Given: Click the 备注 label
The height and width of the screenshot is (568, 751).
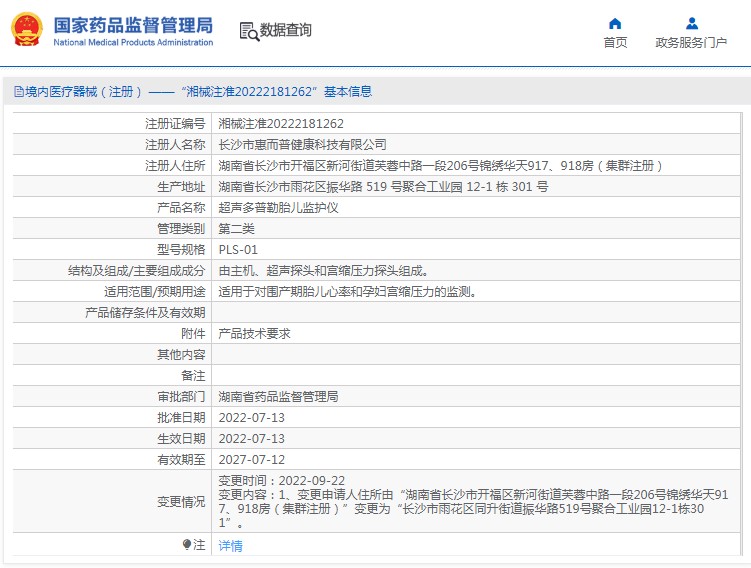Looking at the screenshot, I should pyautogui.click(x=193, y=376).
